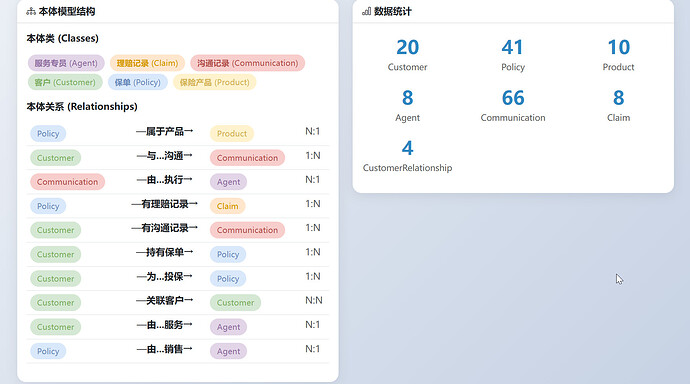This screenshot has width=690, height=384.
Task: Click the 8 Claim statistic
Action: (618, 106)
